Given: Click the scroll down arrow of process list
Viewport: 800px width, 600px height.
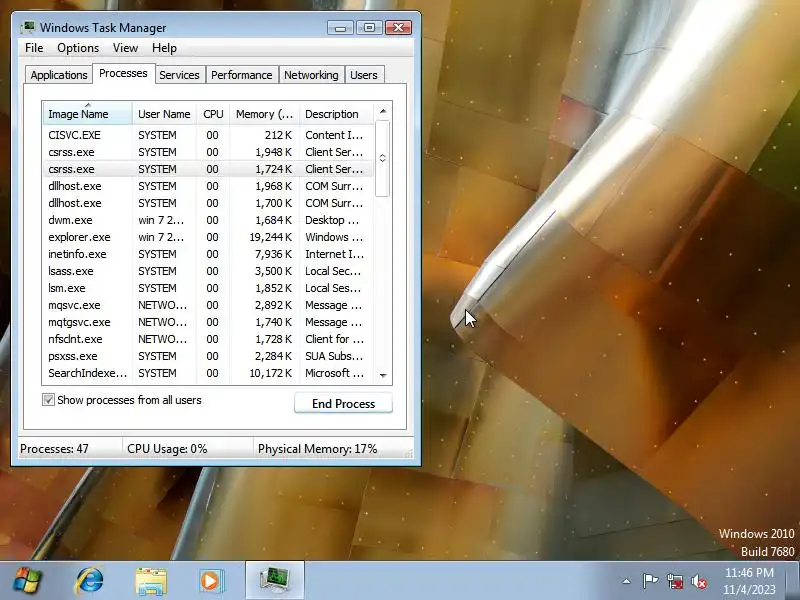Looking at the screenshot, I should coord(383,376).
